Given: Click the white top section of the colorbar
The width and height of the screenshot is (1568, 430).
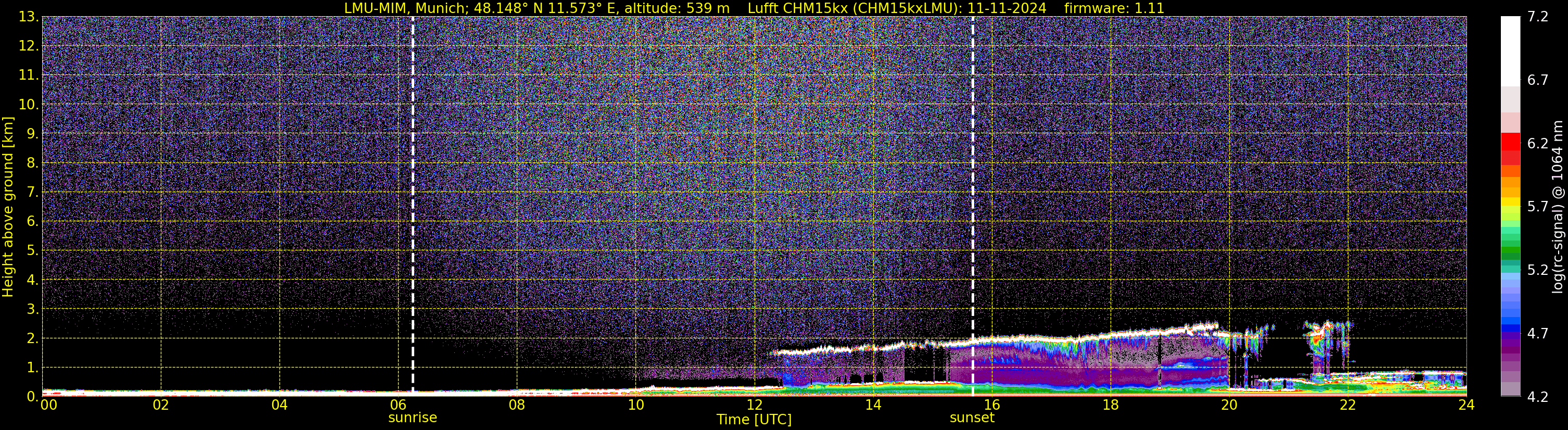Looking at the screenshot, I should (1511, 52).
